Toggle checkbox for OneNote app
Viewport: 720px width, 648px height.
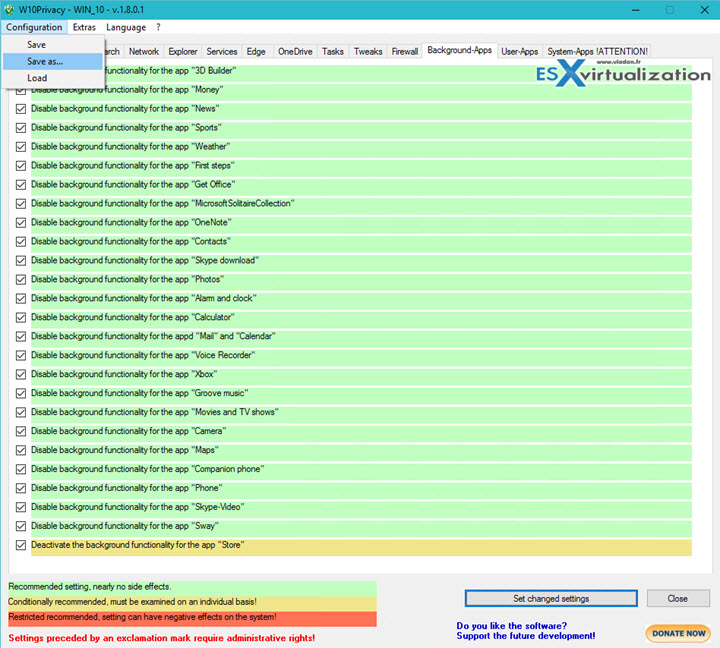coord(21,223)
